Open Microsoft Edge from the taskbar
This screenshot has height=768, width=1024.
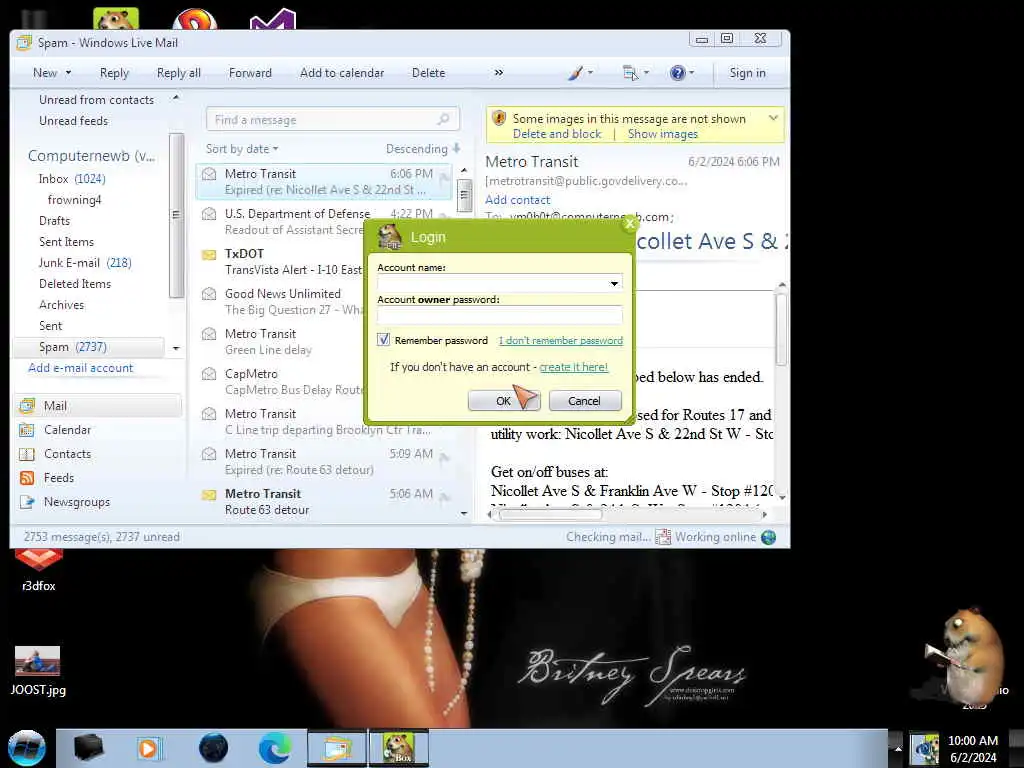(x=274, y=748)
